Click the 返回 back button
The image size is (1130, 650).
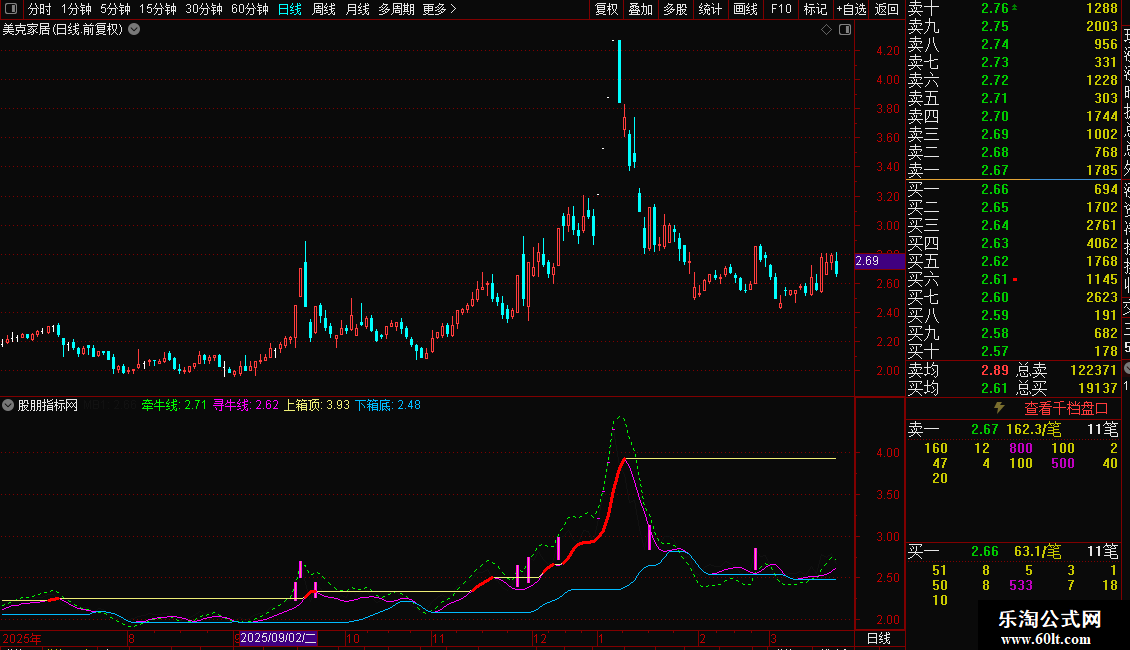click(x=886, y=9)
